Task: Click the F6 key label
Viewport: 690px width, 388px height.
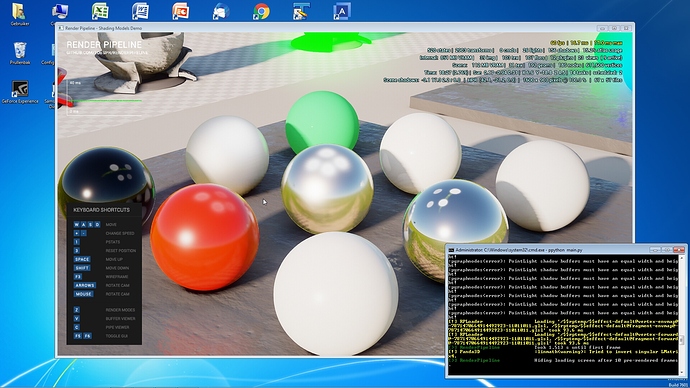Action: pyautogui.click(x=87, y=336)
